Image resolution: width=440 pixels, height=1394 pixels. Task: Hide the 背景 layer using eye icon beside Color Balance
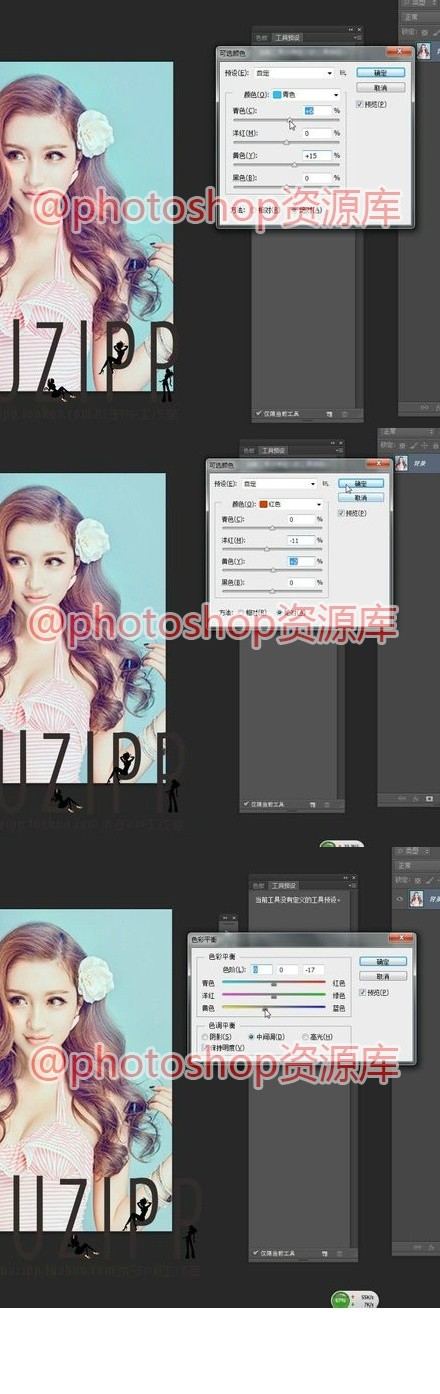pos(400,898)
